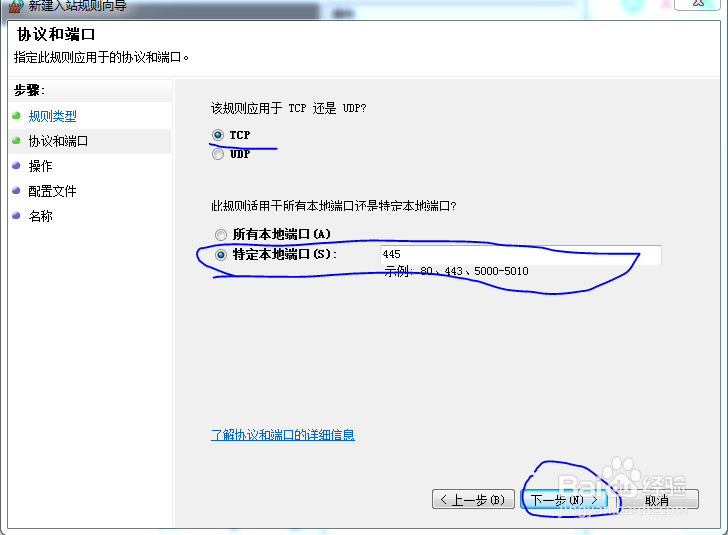This screenshot has width=728, height=535.
Task: Click the green bullet beside 协议和端口
Action: pyautogui.click(x=16, y=140)
